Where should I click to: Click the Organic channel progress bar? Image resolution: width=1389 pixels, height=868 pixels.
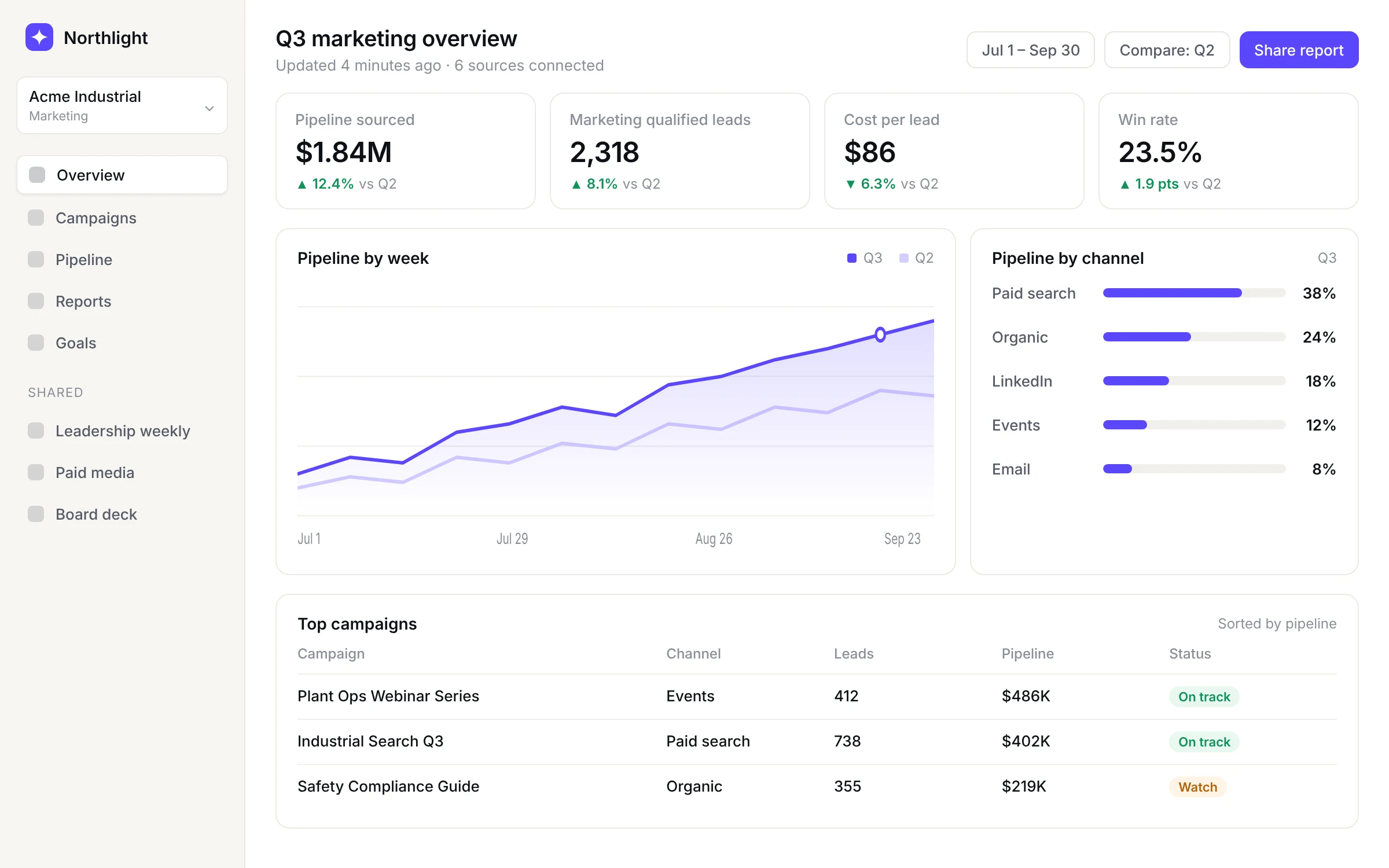1194,337
